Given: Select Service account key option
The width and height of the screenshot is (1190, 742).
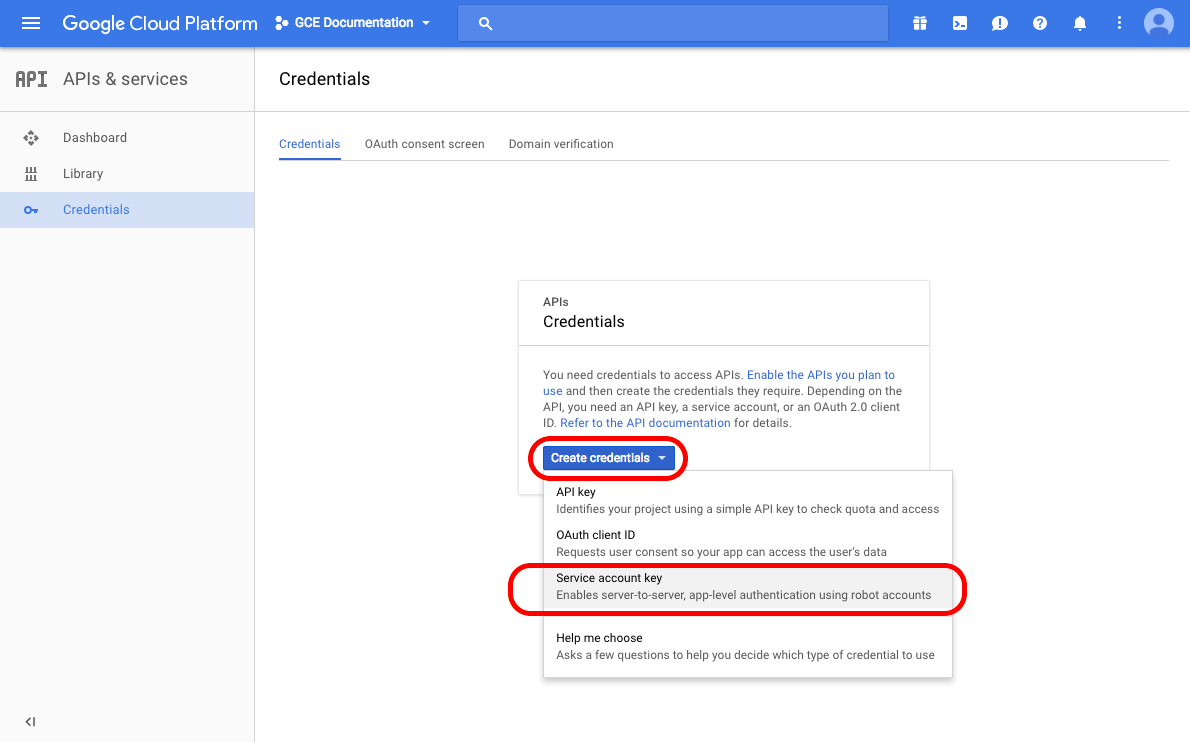Looking at the screenshot, I should click(748, 586).
